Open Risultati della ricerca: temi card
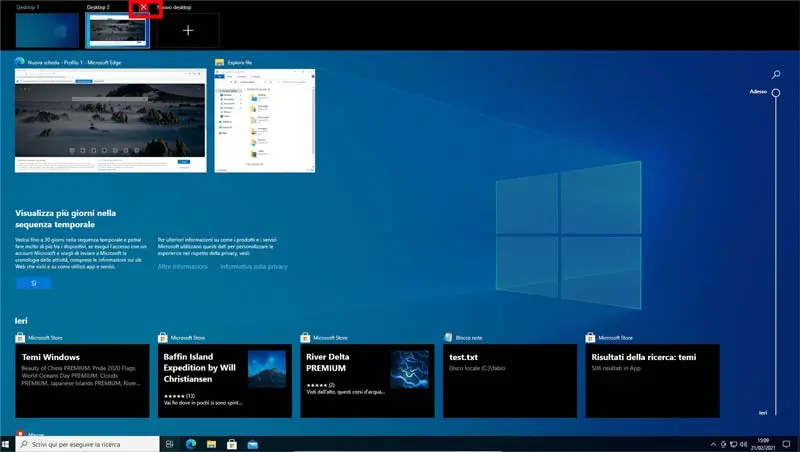This screenshot has width=800, height=452. tap(653, 381)
